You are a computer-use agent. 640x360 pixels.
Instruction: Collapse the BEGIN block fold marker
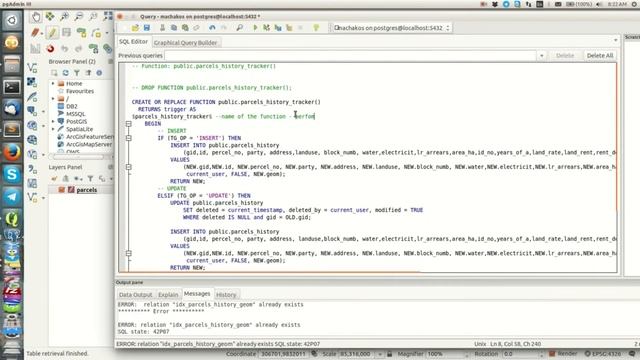129,124
